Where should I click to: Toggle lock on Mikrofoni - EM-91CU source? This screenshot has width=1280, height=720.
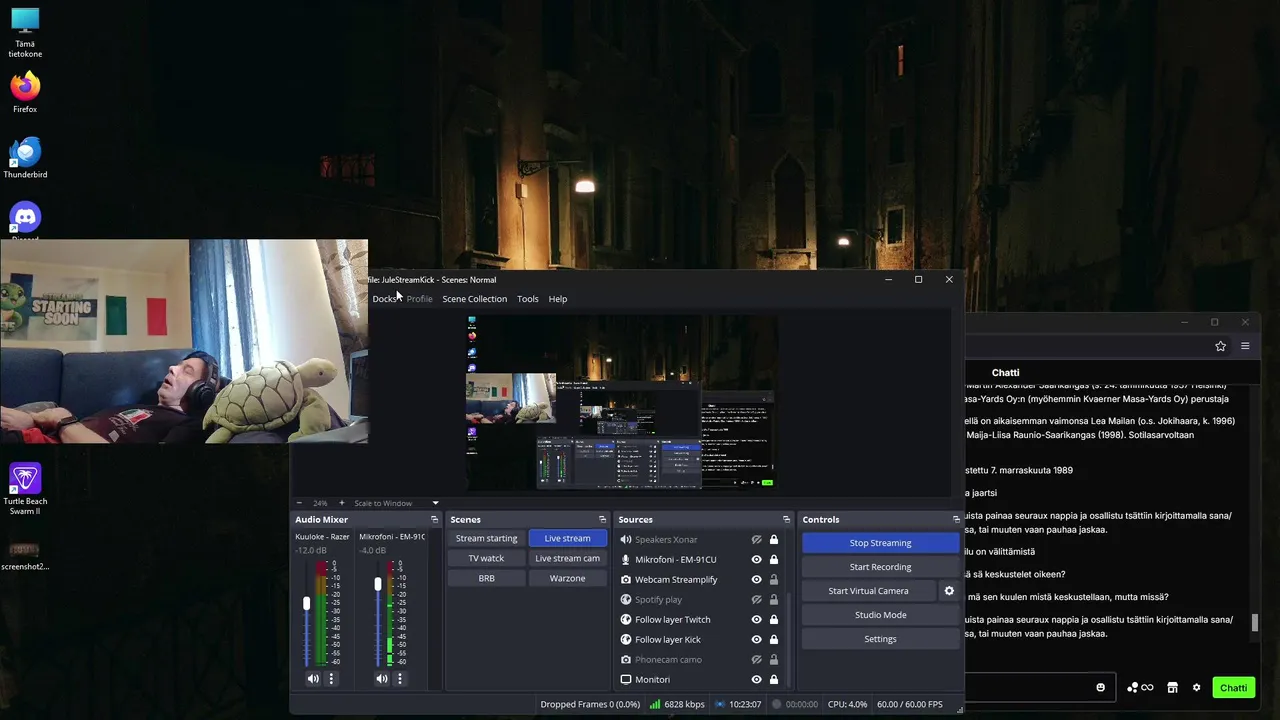[773, 560]
